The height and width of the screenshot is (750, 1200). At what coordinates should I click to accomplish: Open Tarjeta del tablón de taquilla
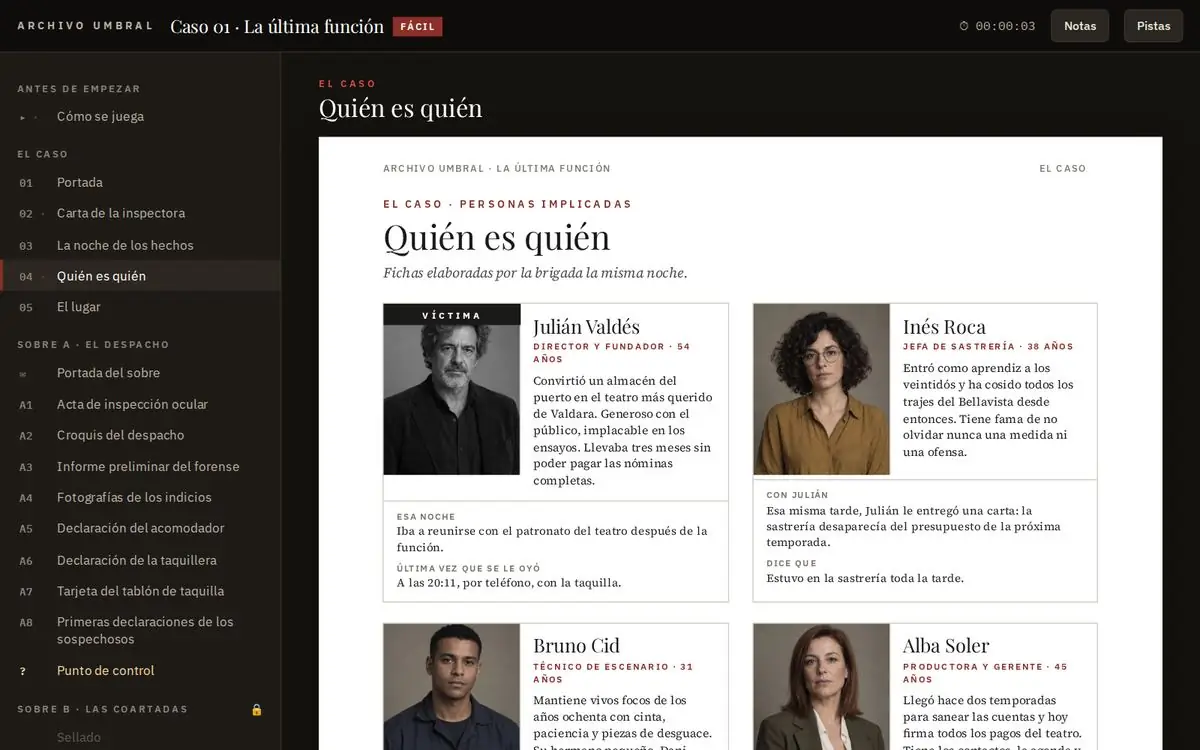(140, 591)
